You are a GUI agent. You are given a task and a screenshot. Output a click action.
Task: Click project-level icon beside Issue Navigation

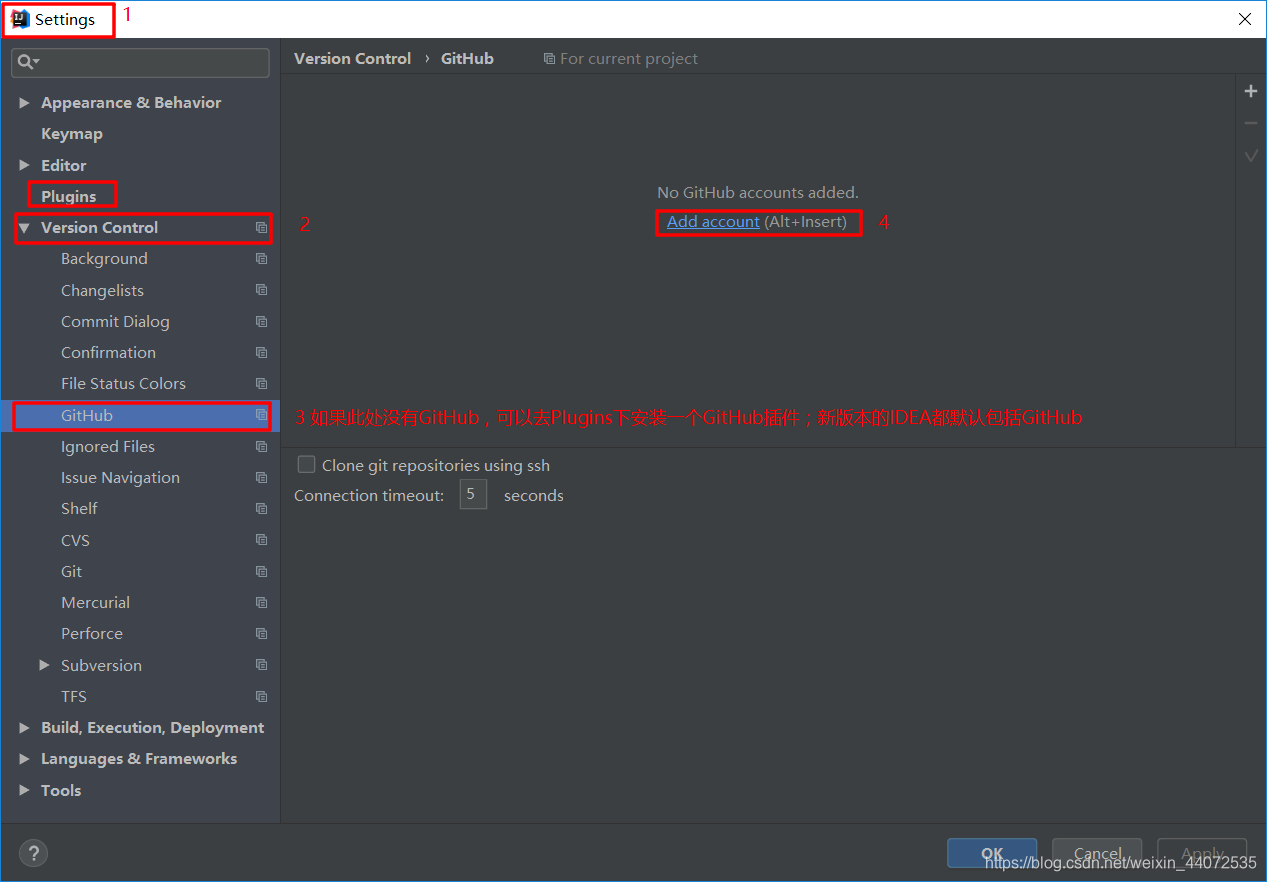(261, 478)
